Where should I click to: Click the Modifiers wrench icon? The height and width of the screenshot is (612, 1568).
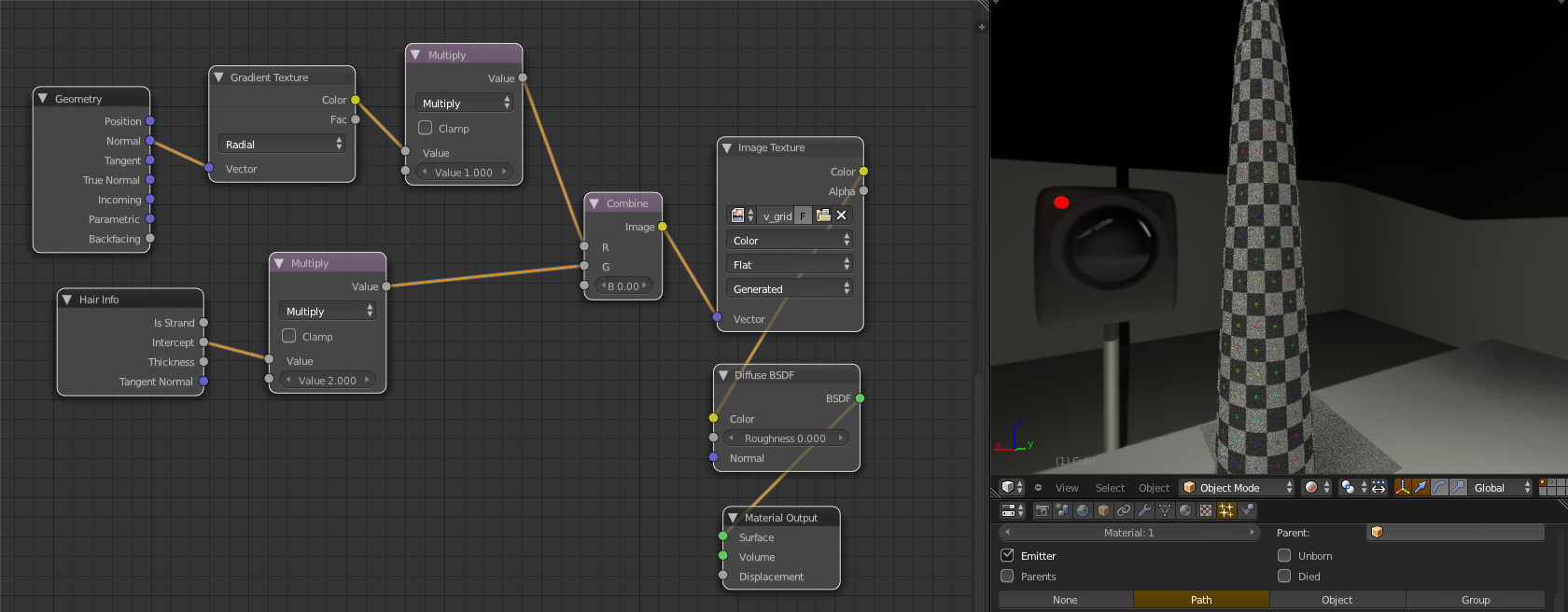[1144, 510]
